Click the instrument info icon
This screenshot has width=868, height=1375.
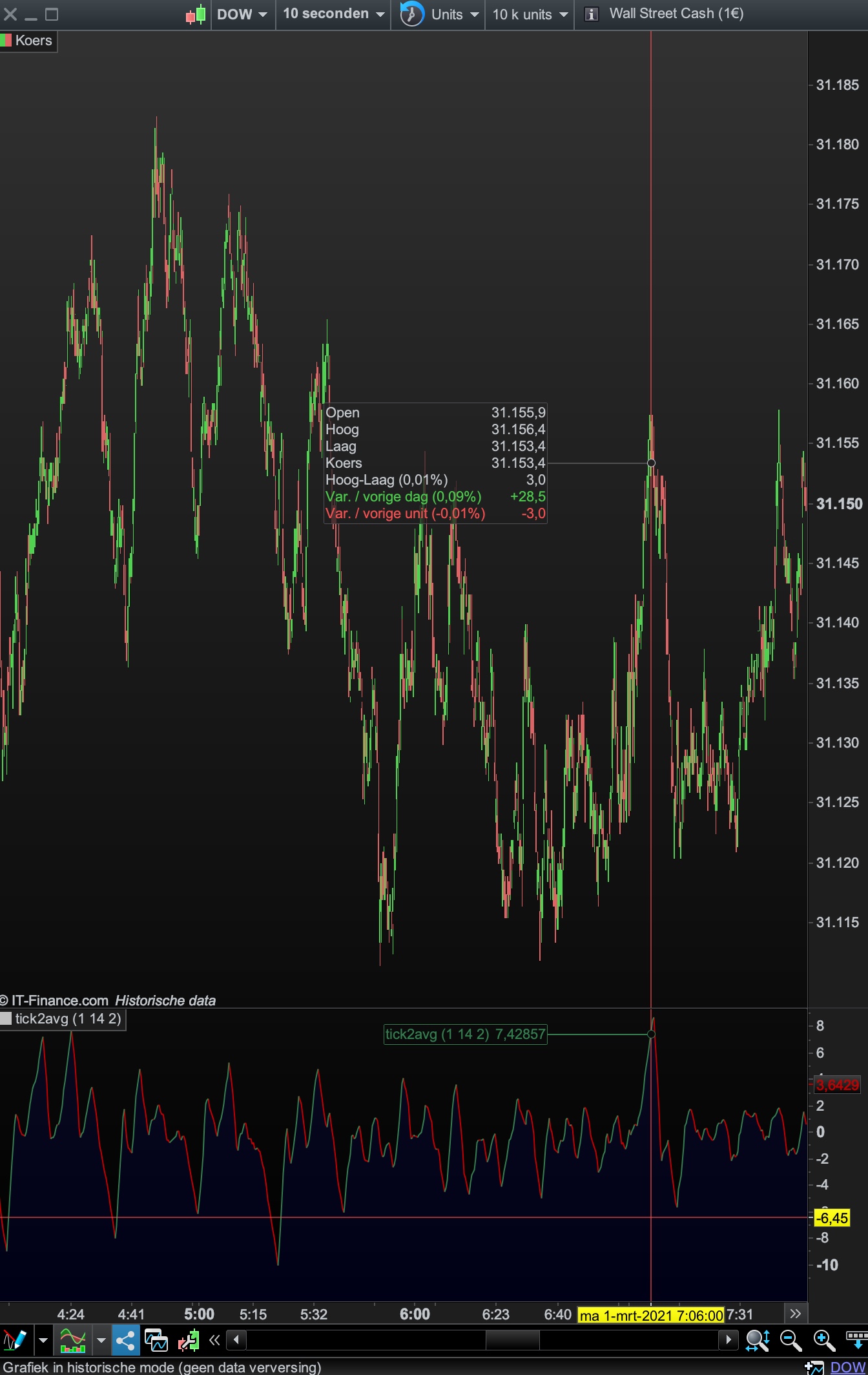[x=591, y=14]
